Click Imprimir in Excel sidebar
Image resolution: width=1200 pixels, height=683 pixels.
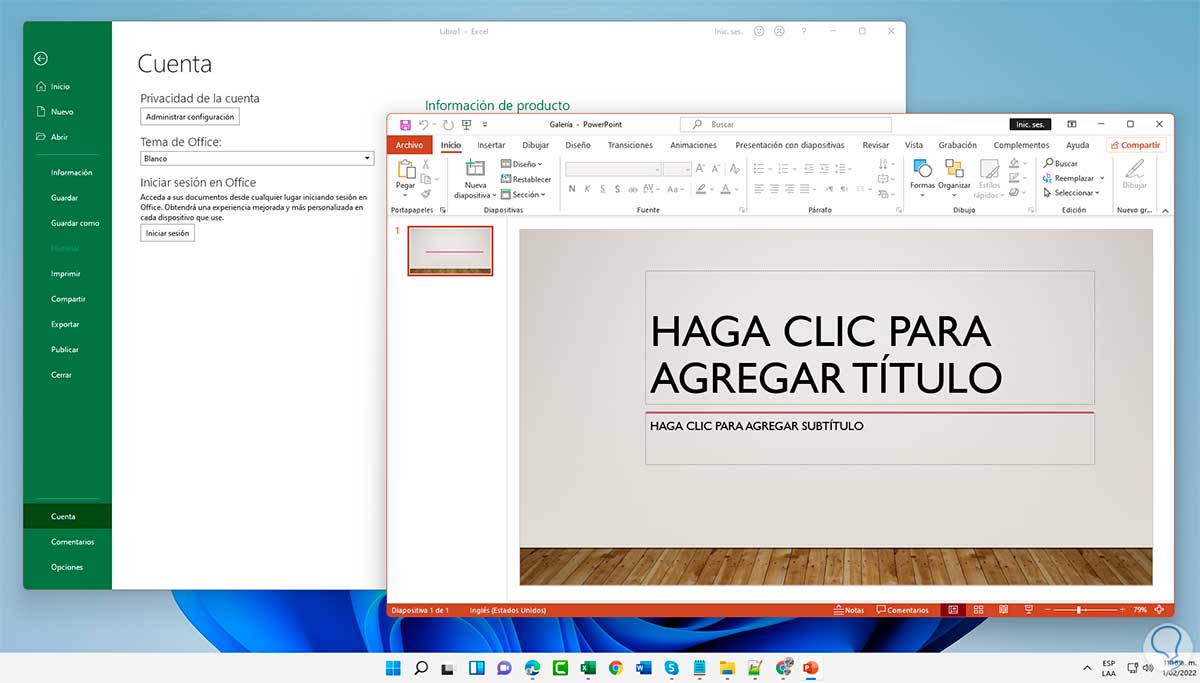click(66, 274)
